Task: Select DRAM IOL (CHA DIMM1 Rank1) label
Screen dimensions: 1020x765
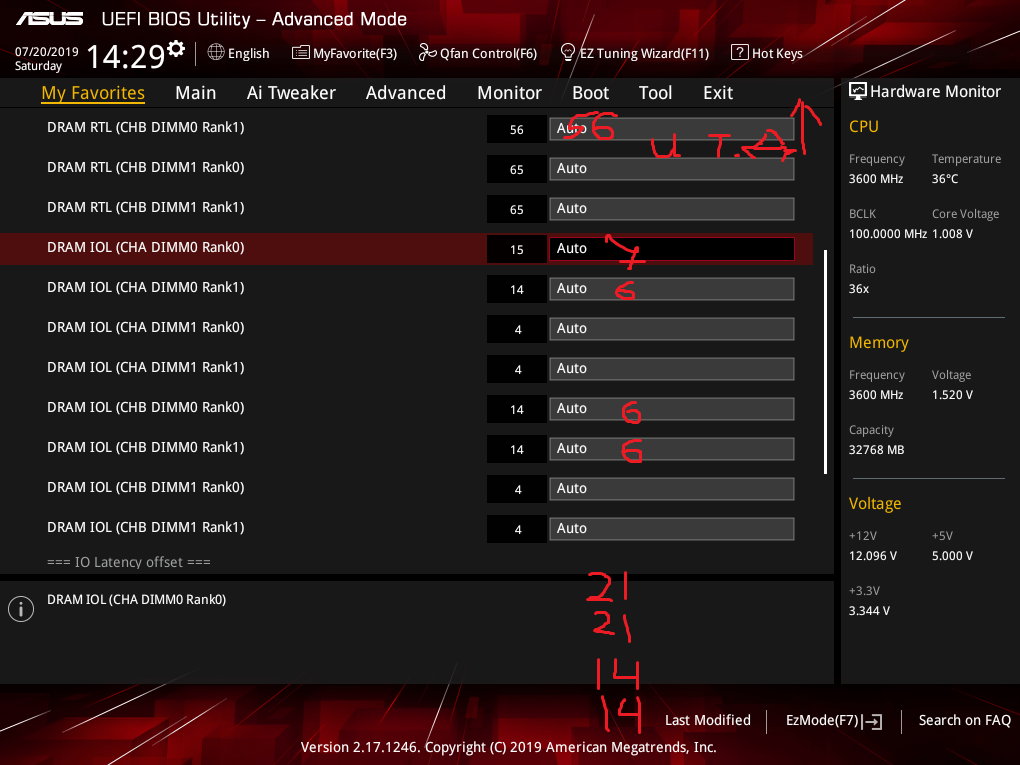Action: [146, 368]
